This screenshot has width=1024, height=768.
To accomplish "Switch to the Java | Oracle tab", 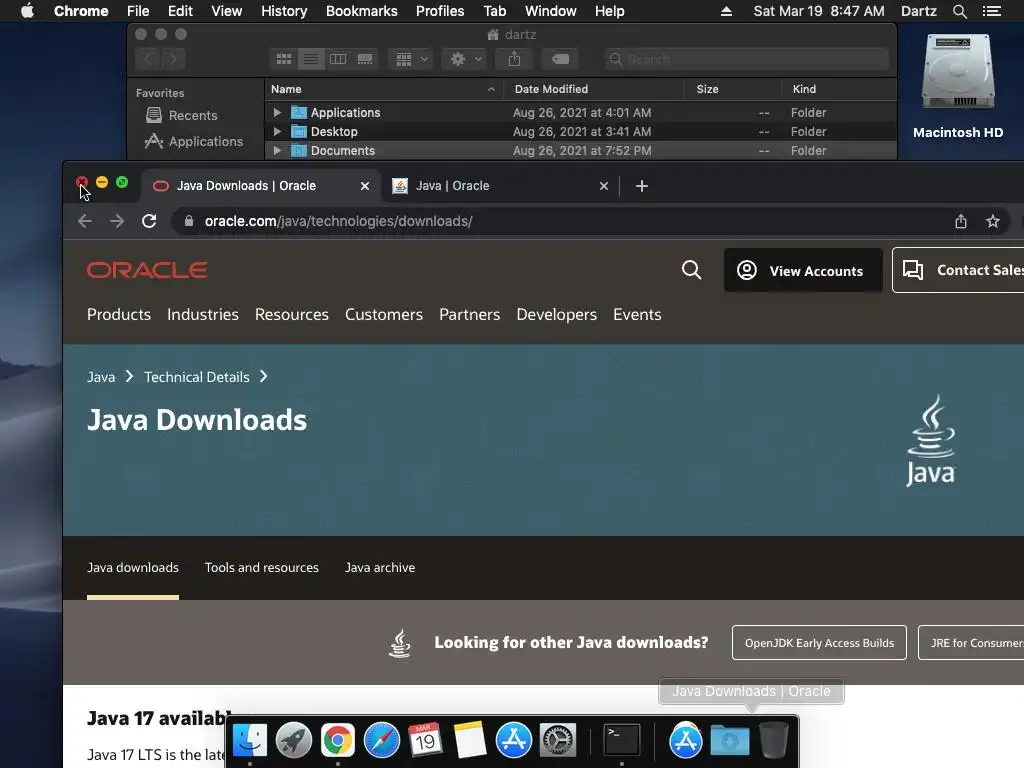I will [x=500, y=186].
